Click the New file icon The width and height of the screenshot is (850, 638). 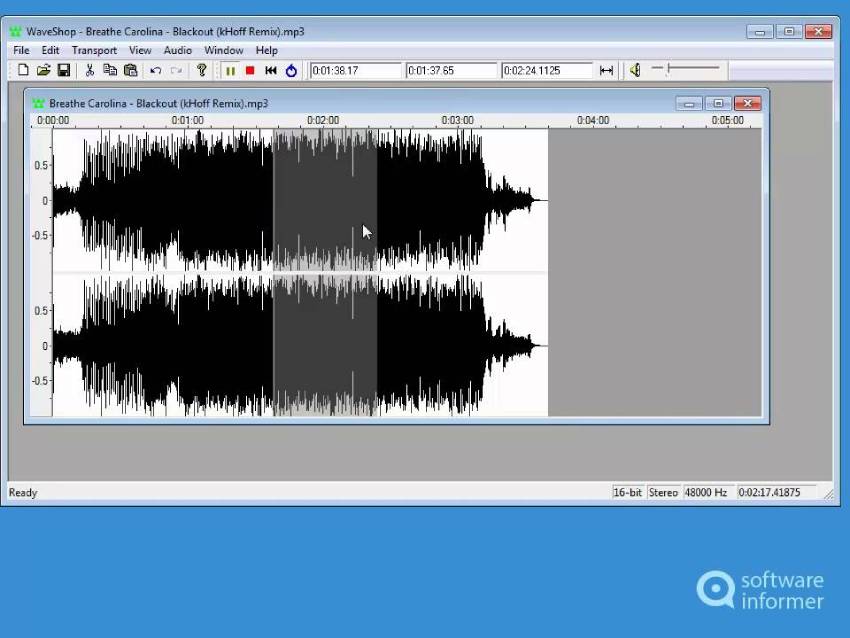coord(22,70)
